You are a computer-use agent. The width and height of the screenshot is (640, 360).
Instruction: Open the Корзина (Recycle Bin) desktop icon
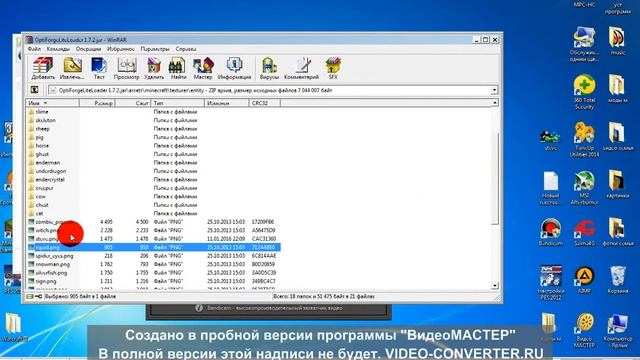pyautogui.click(x=618, y=280)
